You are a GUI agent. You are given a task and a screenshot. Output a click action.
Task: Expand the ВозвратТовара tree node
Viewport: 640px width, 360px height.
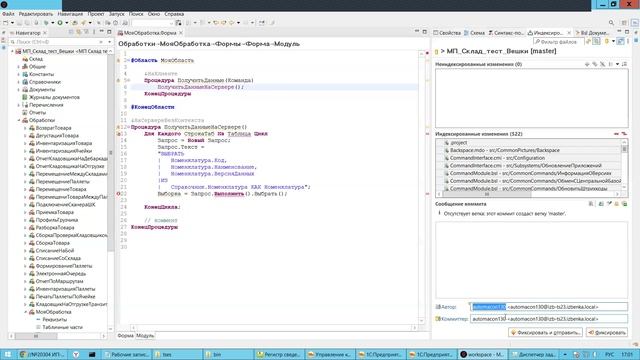(25, 128)
